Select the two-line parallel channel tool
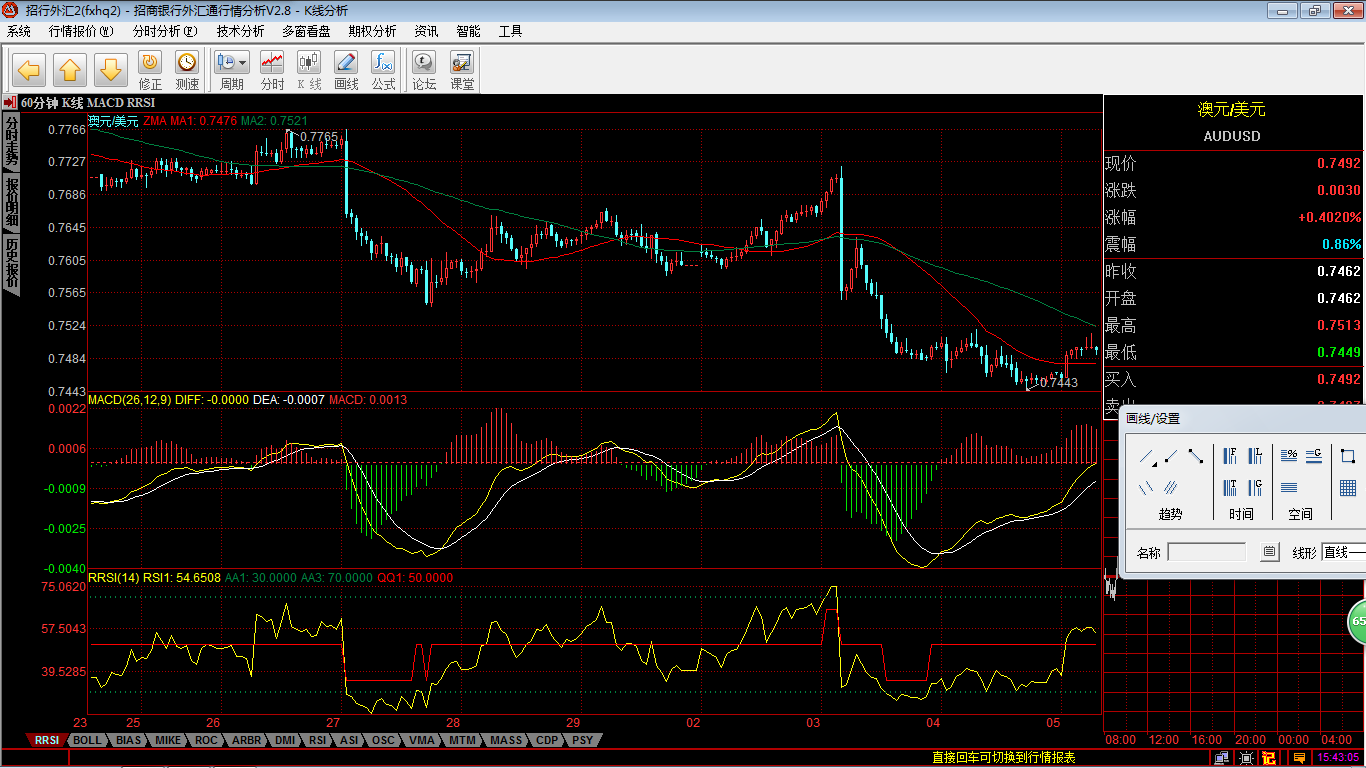The height and width of the screenshot is (768, 1366). click(1146, 488)
